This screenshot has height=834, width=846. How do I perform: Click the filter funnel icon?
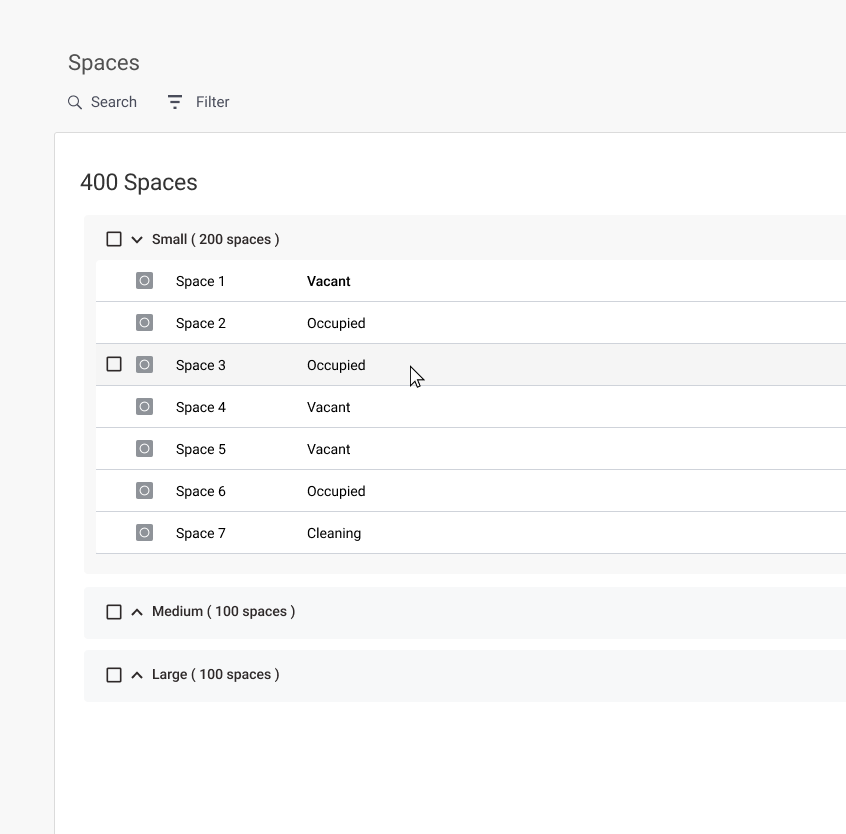pos(173,101)
